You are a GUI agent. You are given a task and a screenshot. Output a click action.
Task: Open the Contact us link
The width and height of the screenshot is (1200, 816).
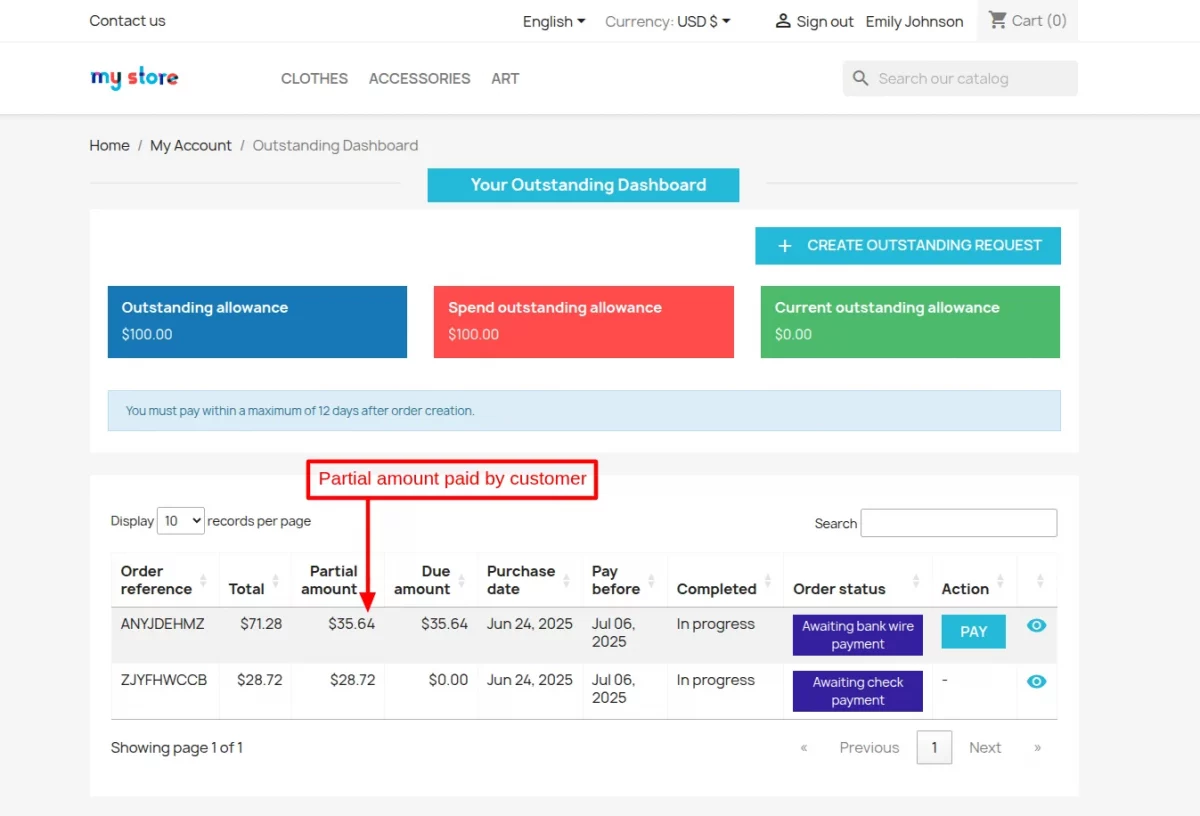(x=127, y=20)
